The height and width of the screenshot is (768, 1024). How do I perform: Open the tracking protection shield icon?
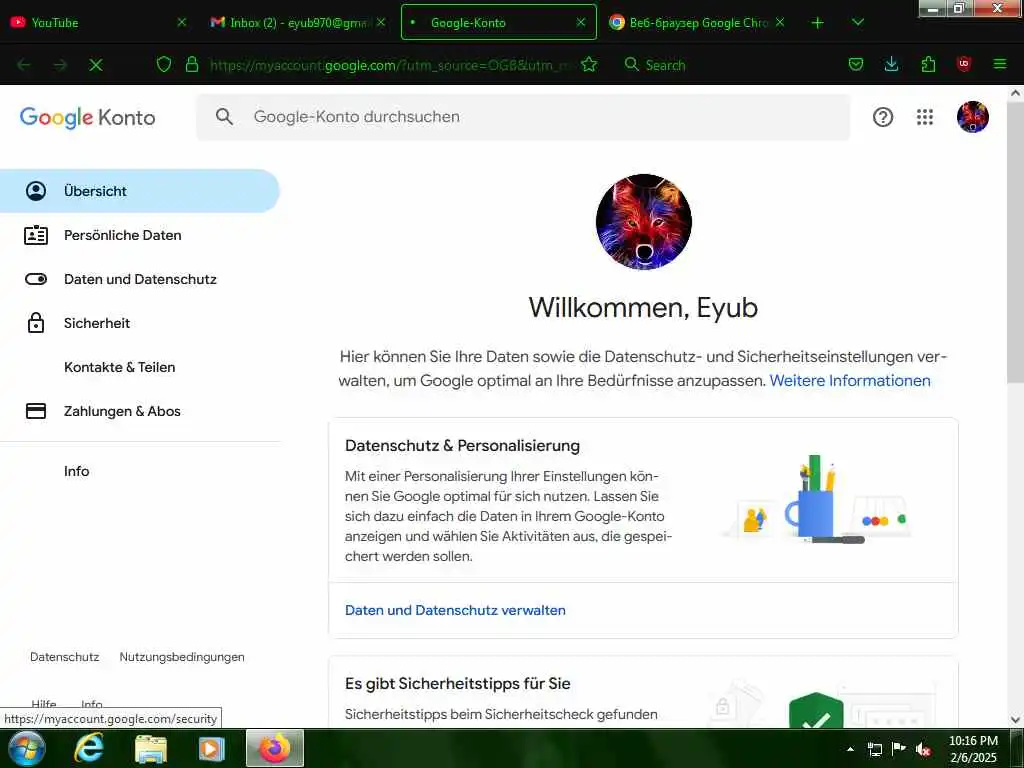(x=164, y=64)
